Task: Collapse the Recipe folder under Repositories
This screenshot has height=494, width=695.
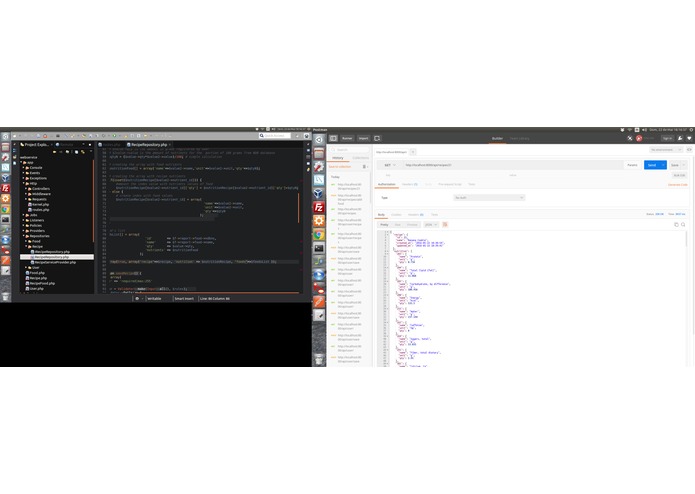Action: tap(26, 246)
